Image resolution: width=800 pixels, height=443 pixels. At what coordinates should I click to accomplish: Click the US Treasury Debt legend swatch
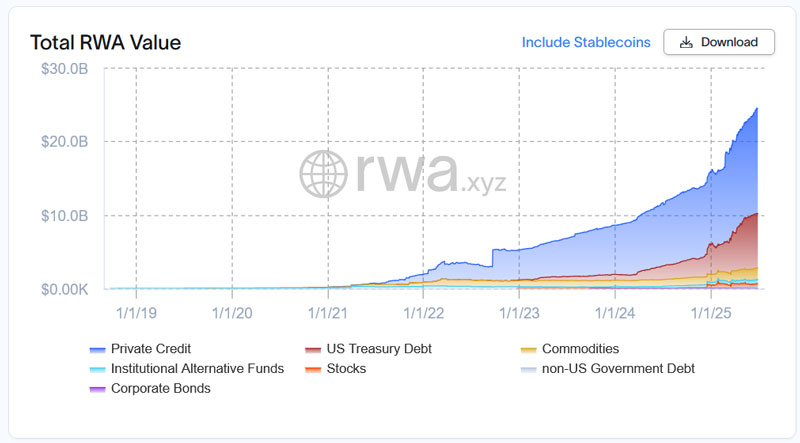click(x=313, y=349)
